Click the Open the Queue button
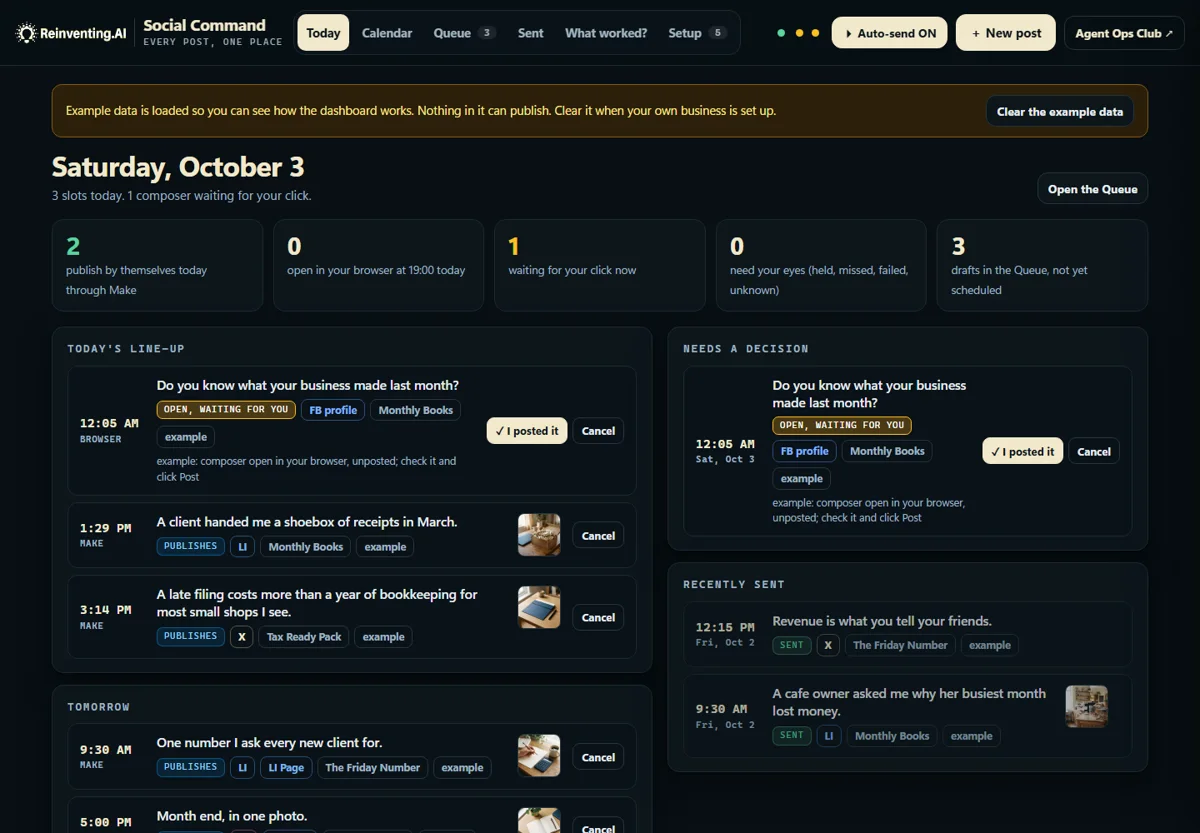The image size is (1200, 833). coord(1092,189)
